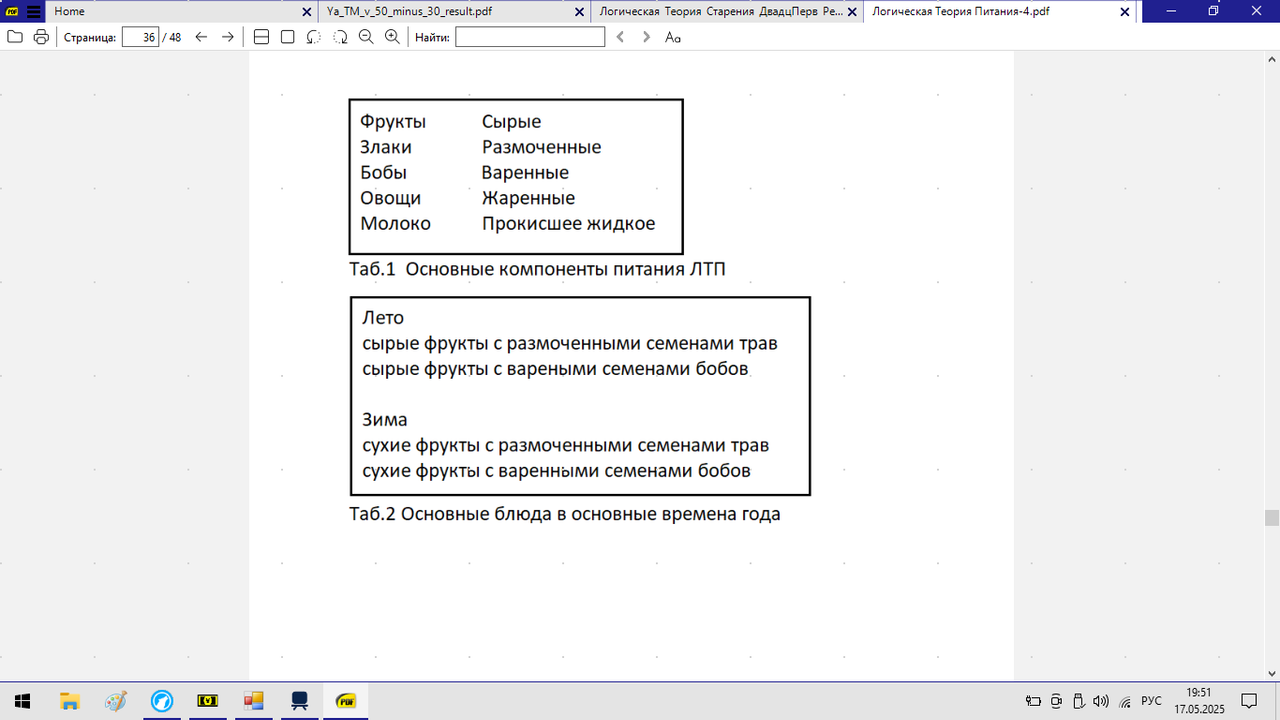Close the Логическая Теория Питания-4.pdf tab
Screen dimensions: 1280x720
pos(1126,12)
